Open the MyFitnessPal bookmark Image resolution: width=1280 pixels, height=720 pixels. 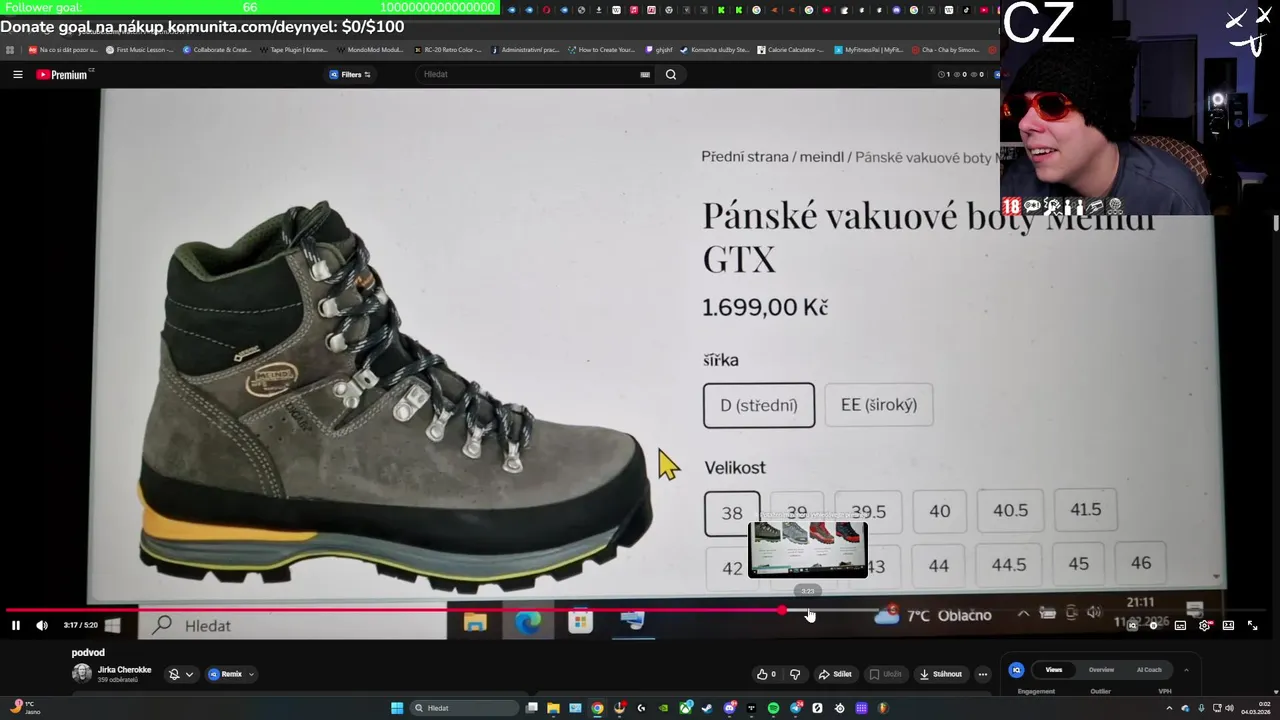867,49
